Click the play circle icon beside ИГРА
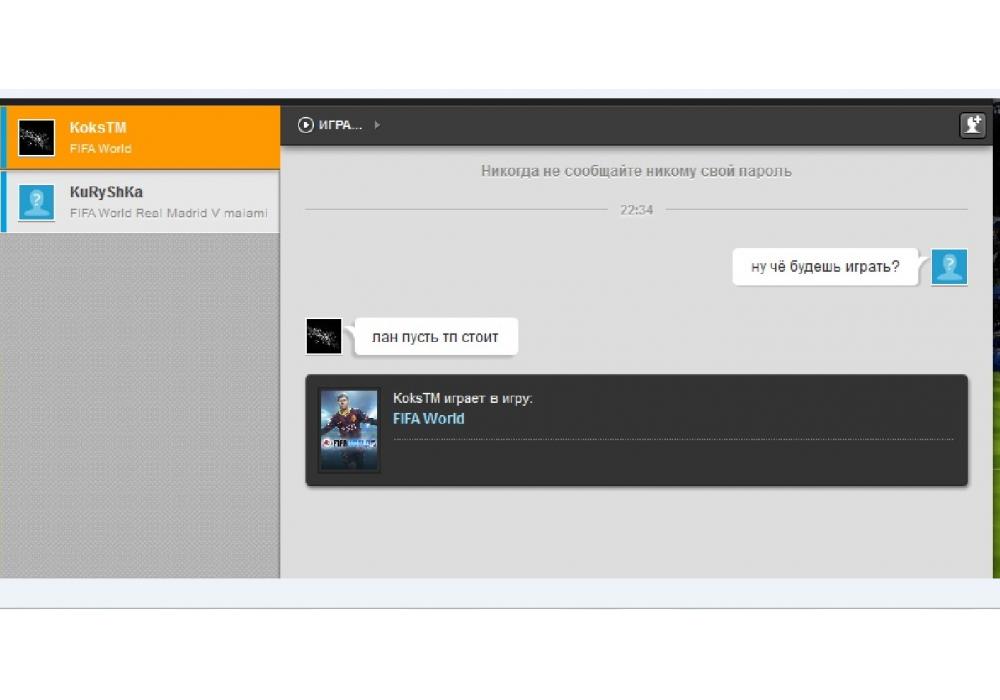This screenshot has width=1000, height=700. (306, 125)
